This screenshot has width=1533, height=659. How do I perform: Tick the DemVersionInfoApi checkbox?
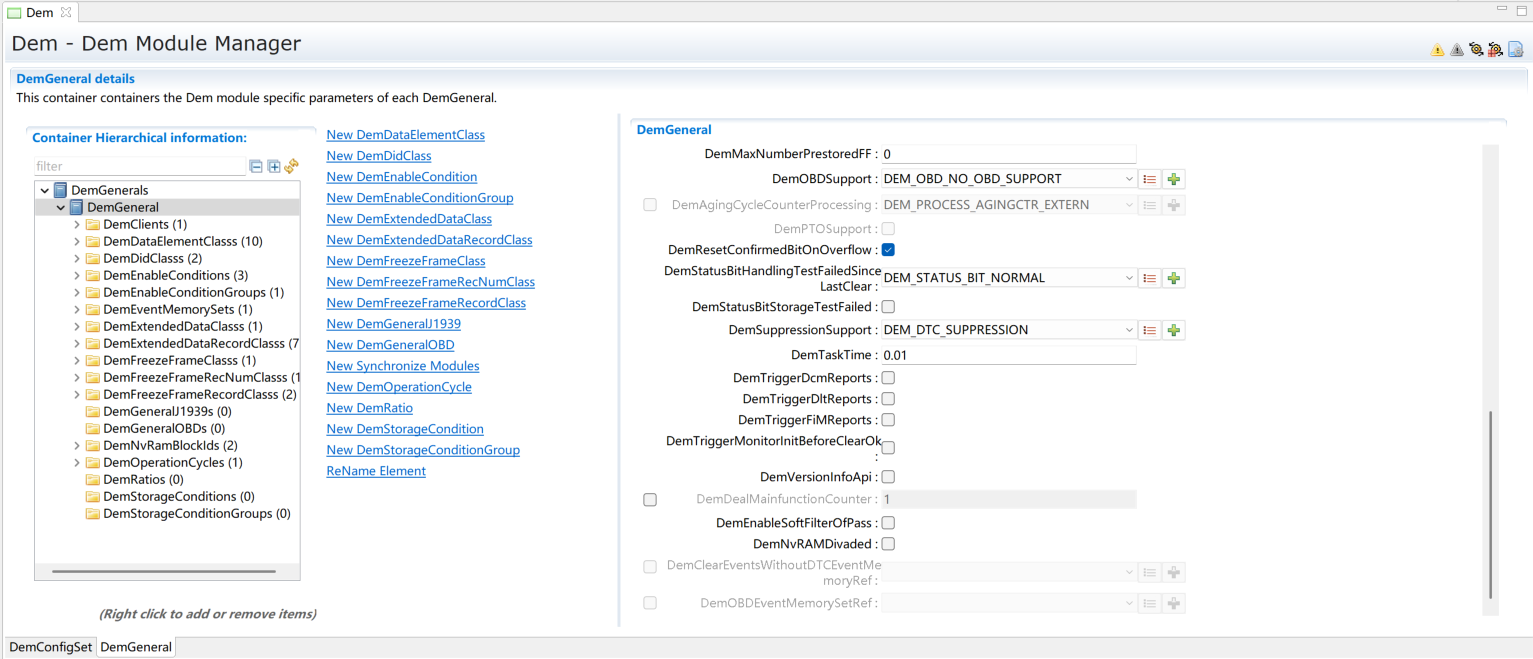[888, 477]
